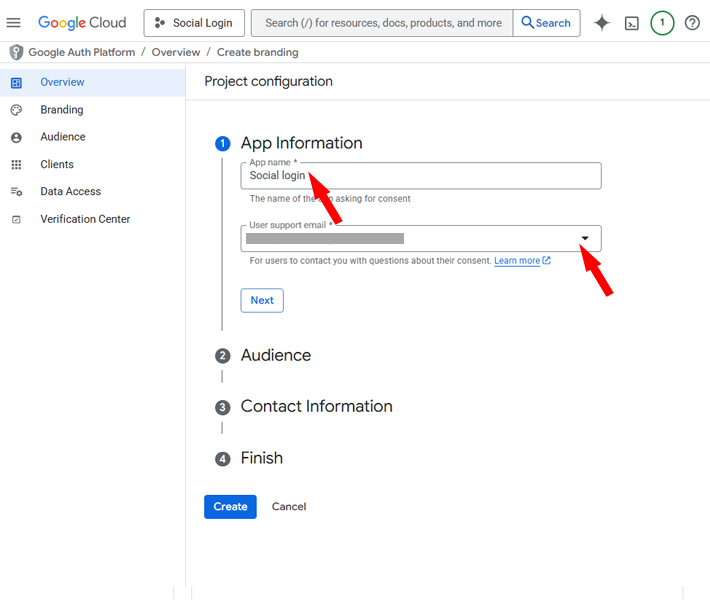This screenshot has width=710, height=600.
Task: Open the User support email dropdown
Action: click(421, 238)
